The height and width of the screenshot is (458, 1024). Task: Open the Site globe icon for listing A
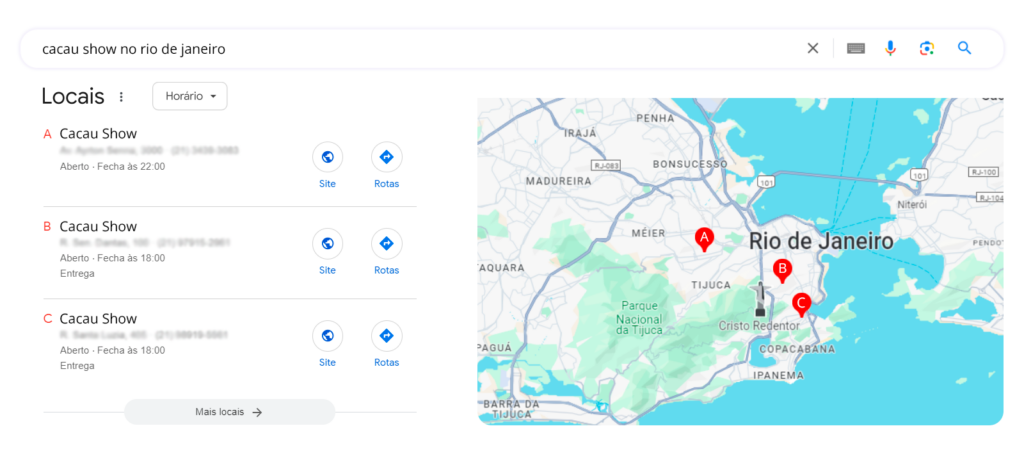pos(327,157)
